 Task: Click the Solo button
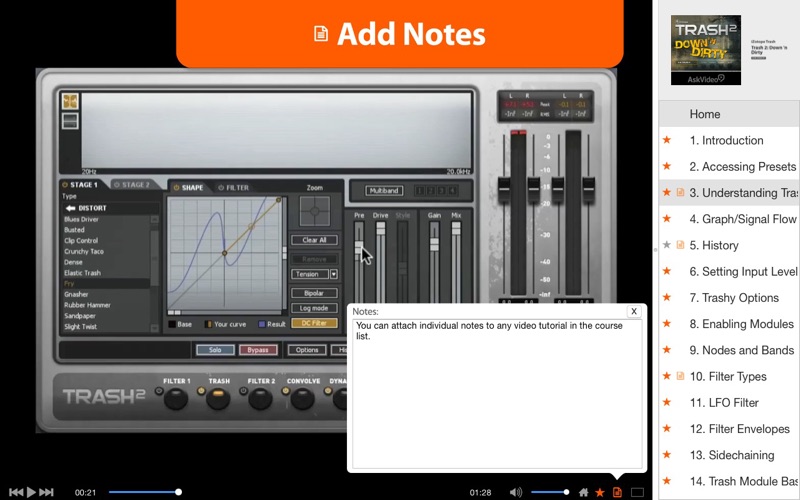click(215, 350)
